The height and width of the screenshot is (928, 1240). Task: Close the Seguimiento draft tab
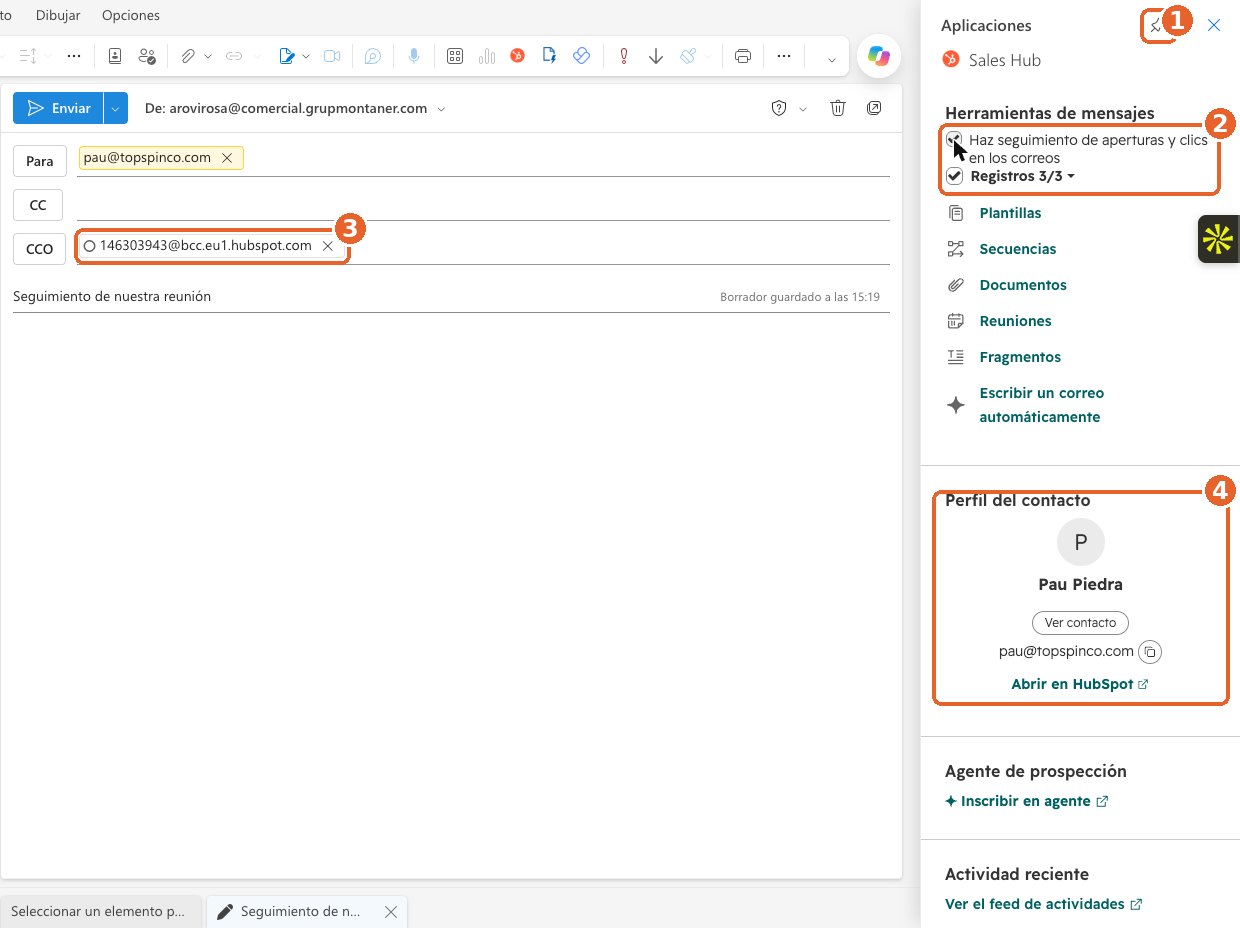pos(391,912)
